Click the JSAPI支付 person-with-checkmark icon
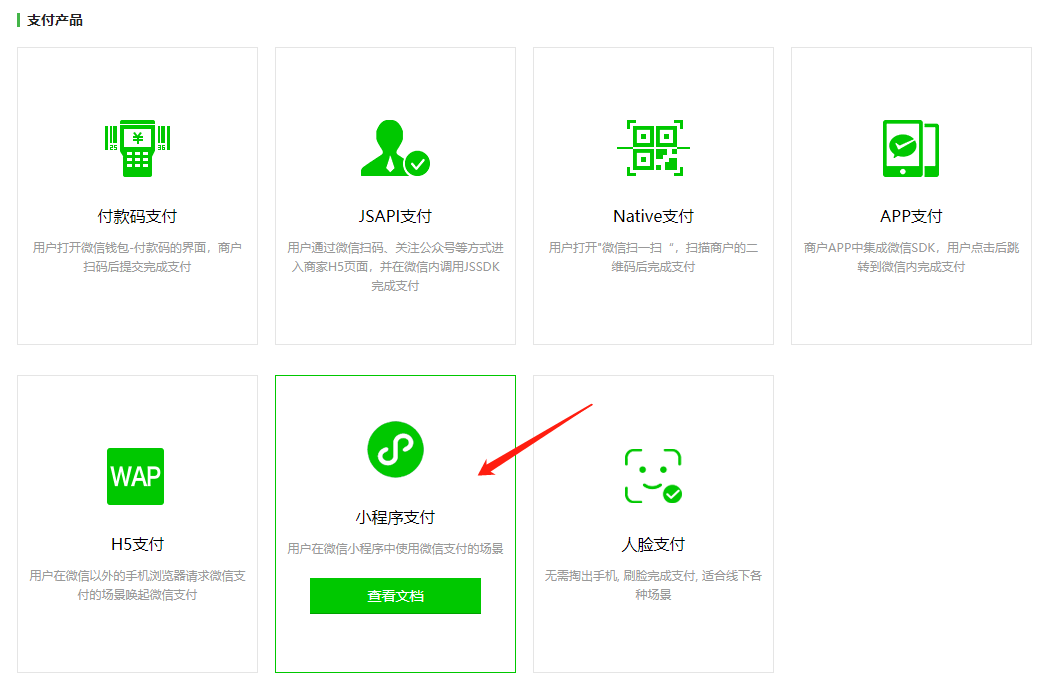The image size is (1047, 677). 395,148
